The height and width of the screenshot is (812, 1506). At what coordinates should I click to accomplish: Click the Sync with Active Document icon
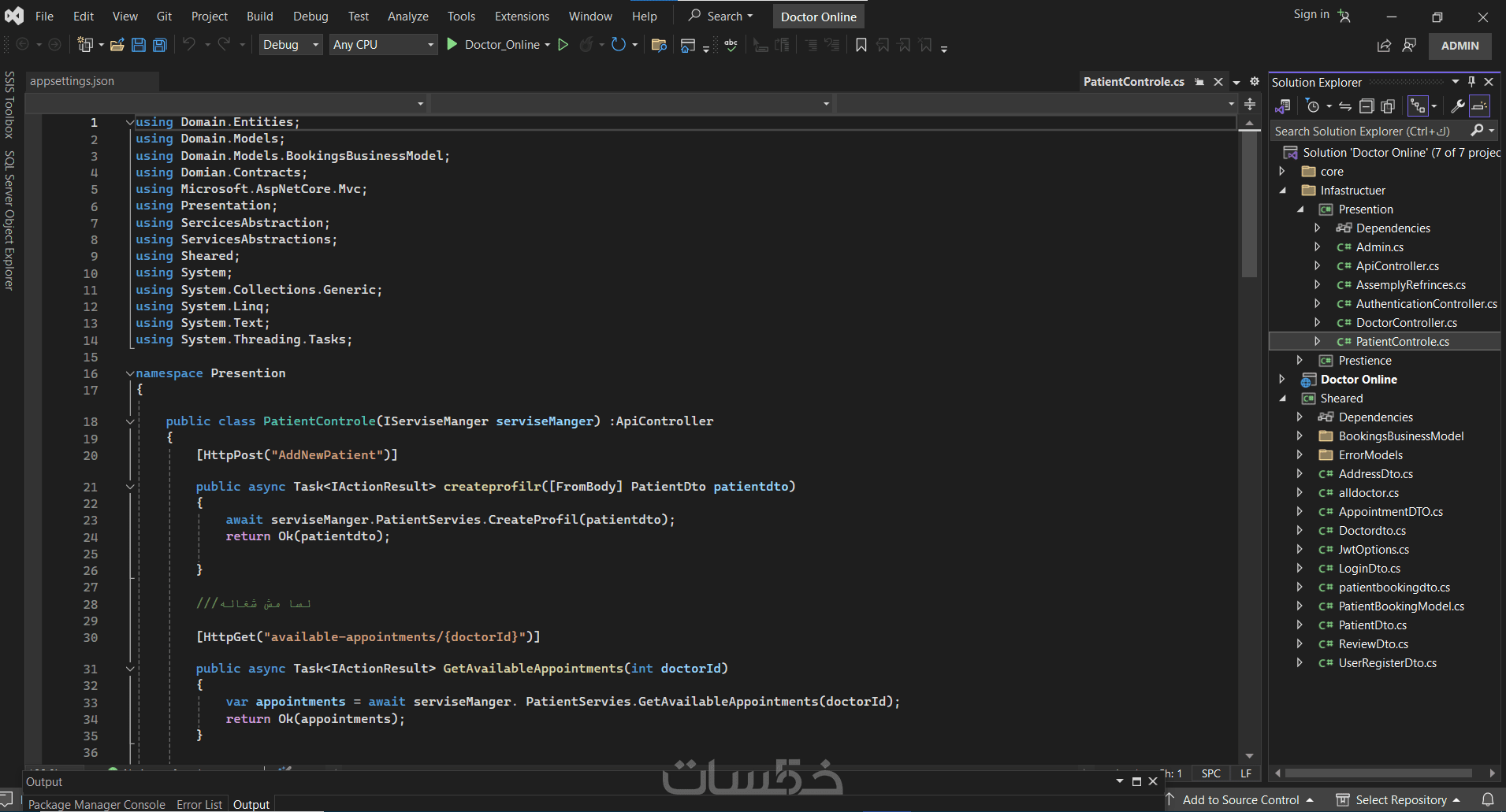pos(1345,106)
